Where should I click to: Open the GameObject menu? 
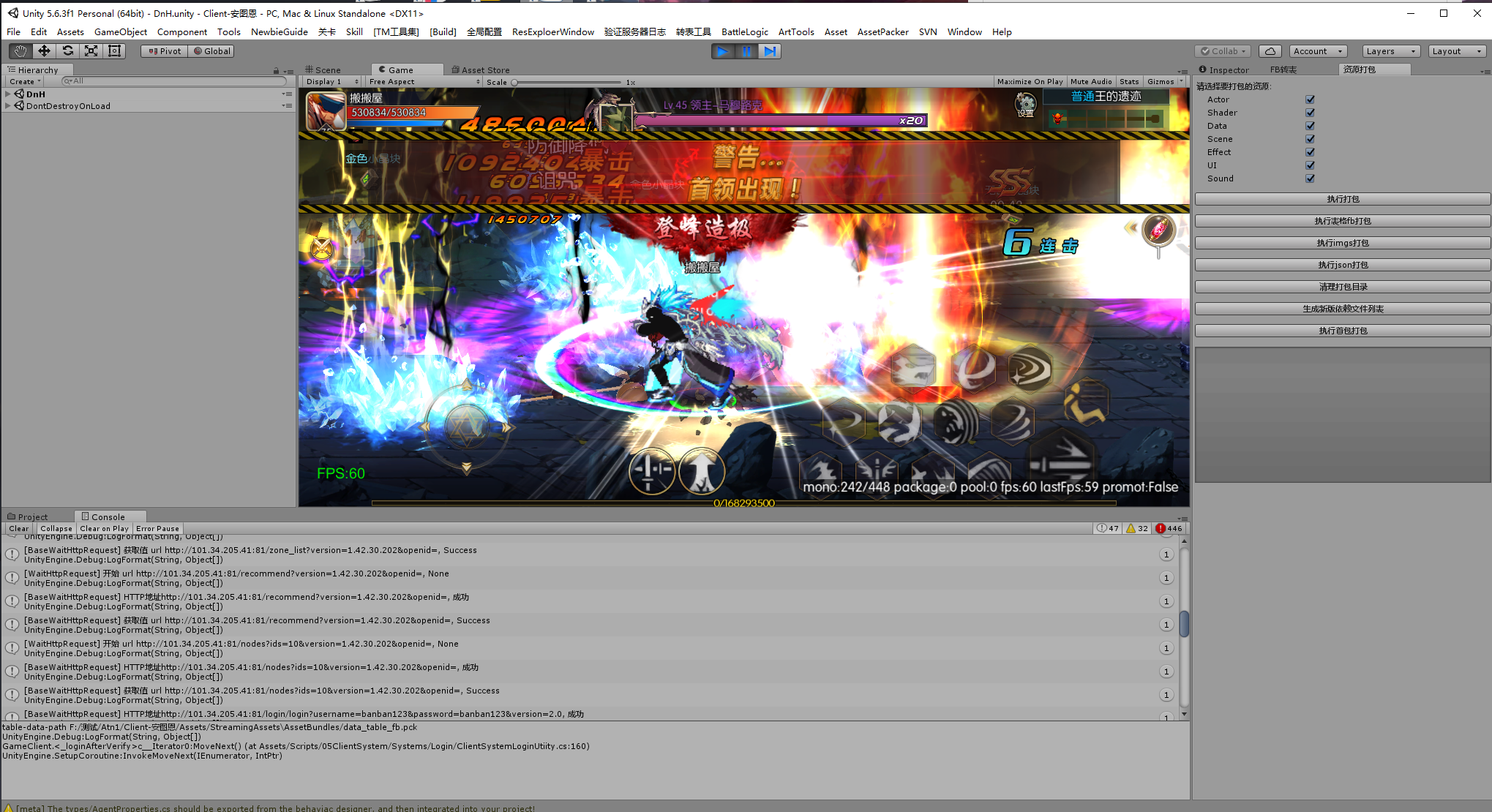tap(121, 31)
